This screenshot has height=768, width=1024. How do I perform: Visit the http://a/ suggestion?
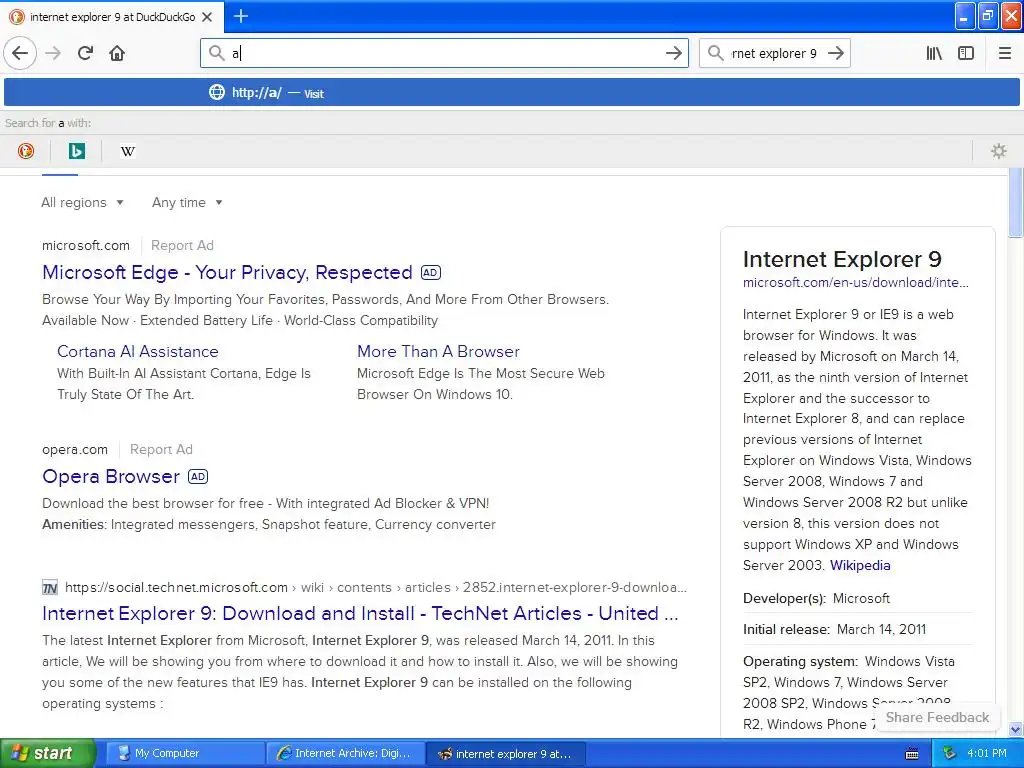511,92
